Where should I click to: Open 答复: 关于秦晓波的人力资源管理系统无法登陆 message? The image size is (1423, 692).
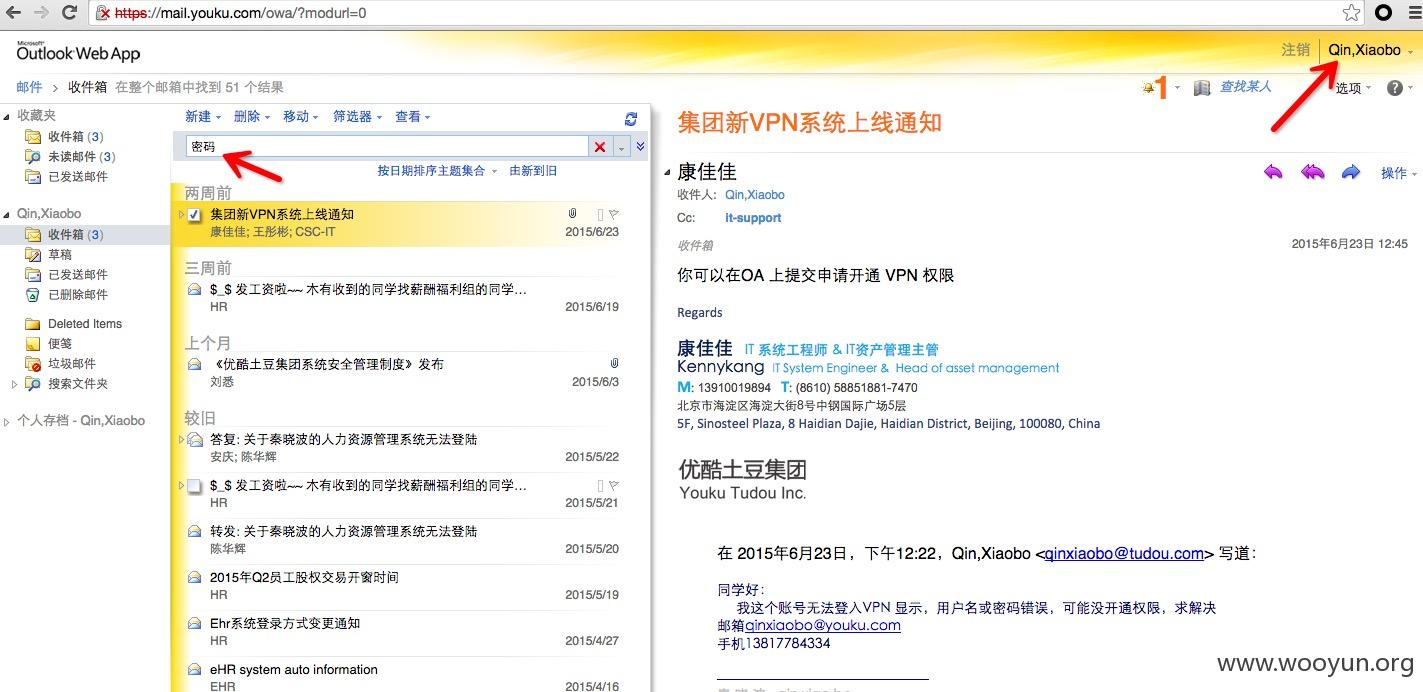(400, 447)
